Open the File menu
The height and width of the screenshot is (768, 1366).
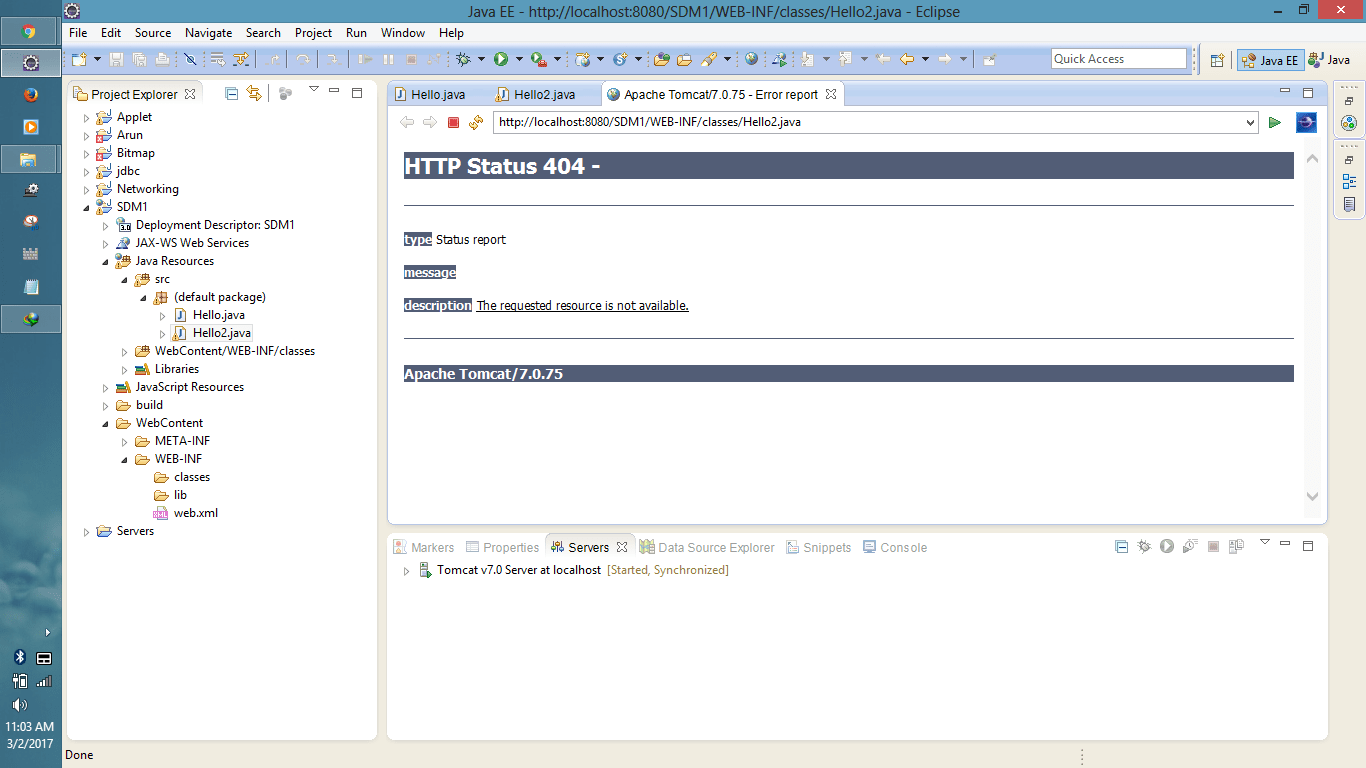(78, 33)
